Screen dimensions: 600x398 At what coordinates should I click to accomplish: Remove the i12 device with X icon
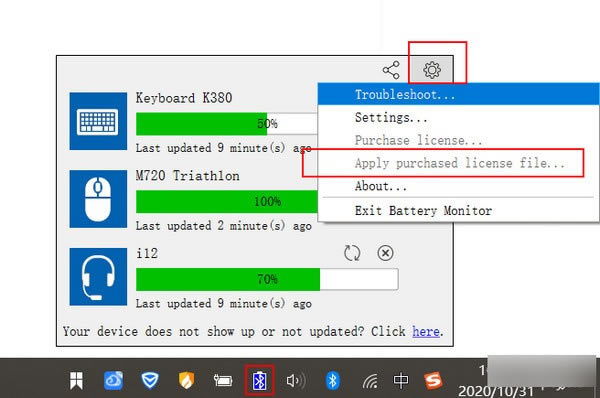click(x=385, y=253)
